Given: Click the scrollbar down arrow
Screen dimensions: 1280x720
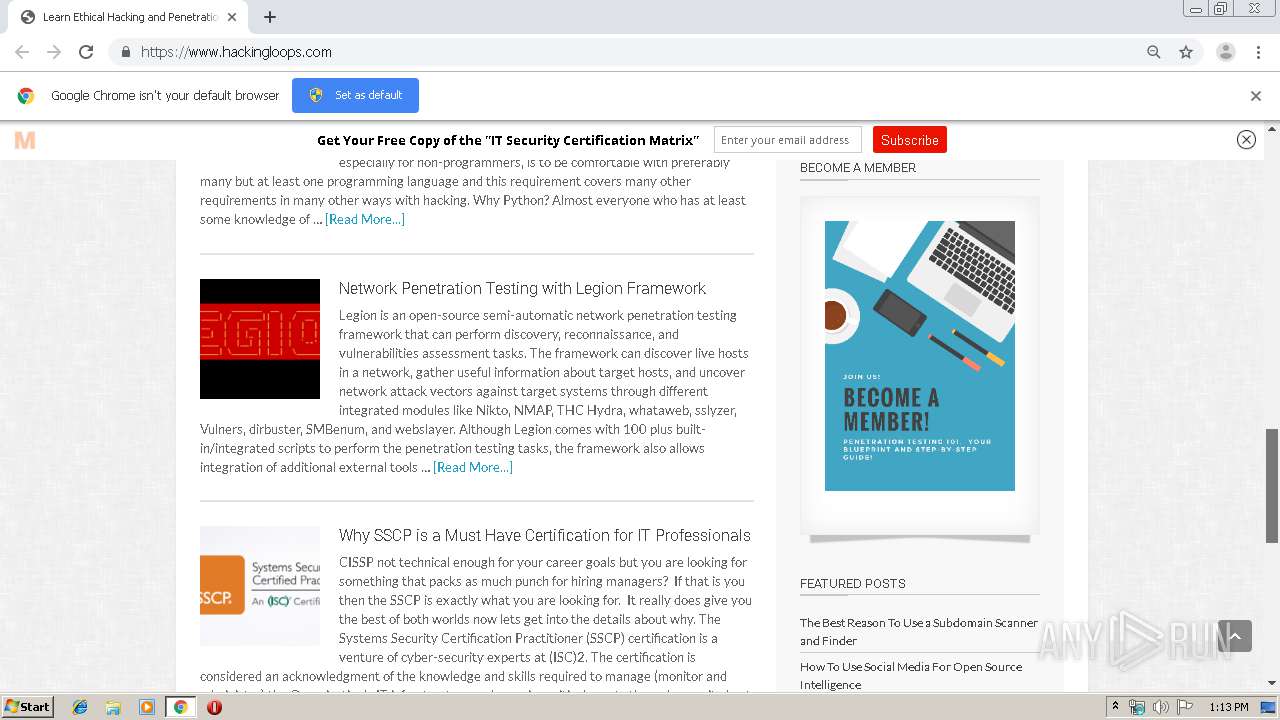Looking at the screenshot, I should [x=1272, y=684].
